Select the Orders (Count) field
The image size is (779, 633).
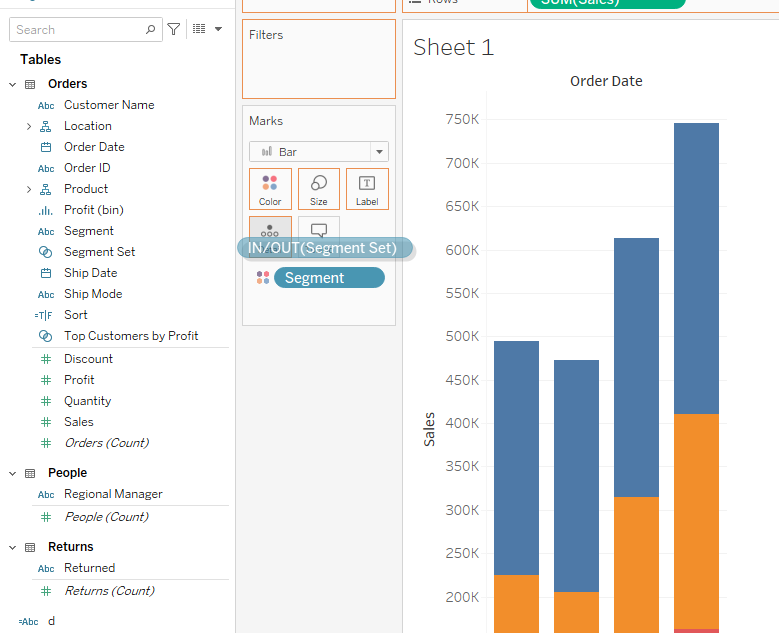[107, 443]
